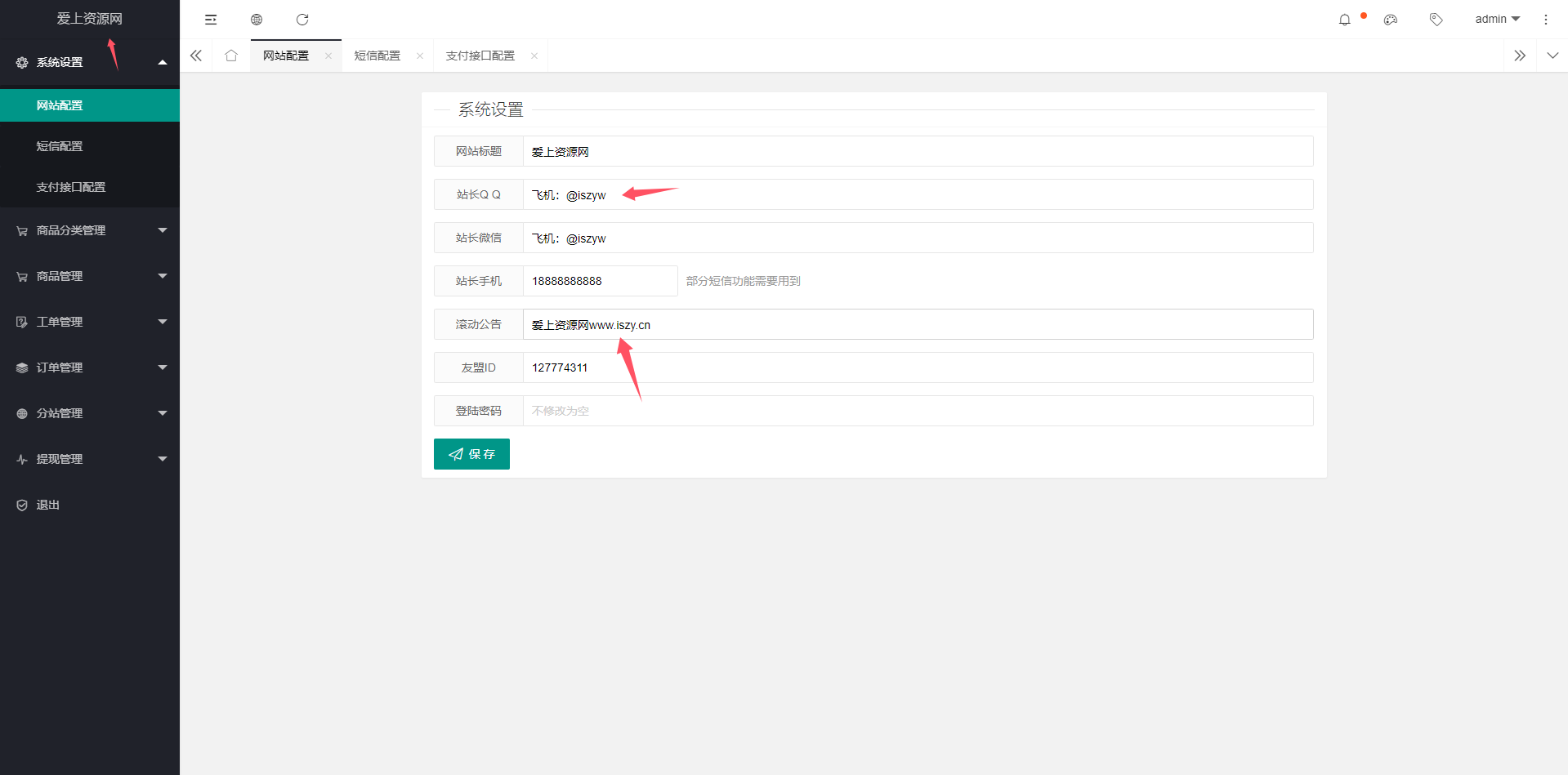Screen dimensions: 1568x775
Task: Select 支付接口配置 in the sidebar
Action: coord(71,187)
